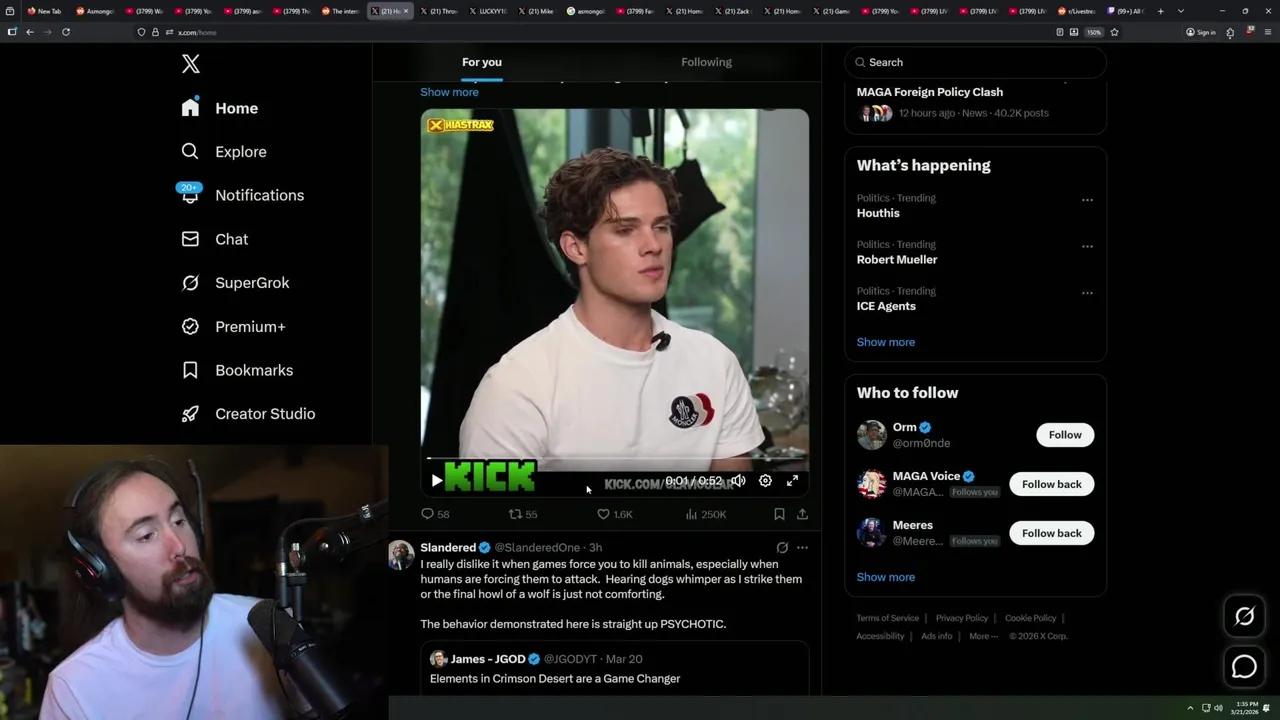The height and width of the screenshot is (720, 1280).
Task: Expand the More footer menu
Action: (982, 636)
